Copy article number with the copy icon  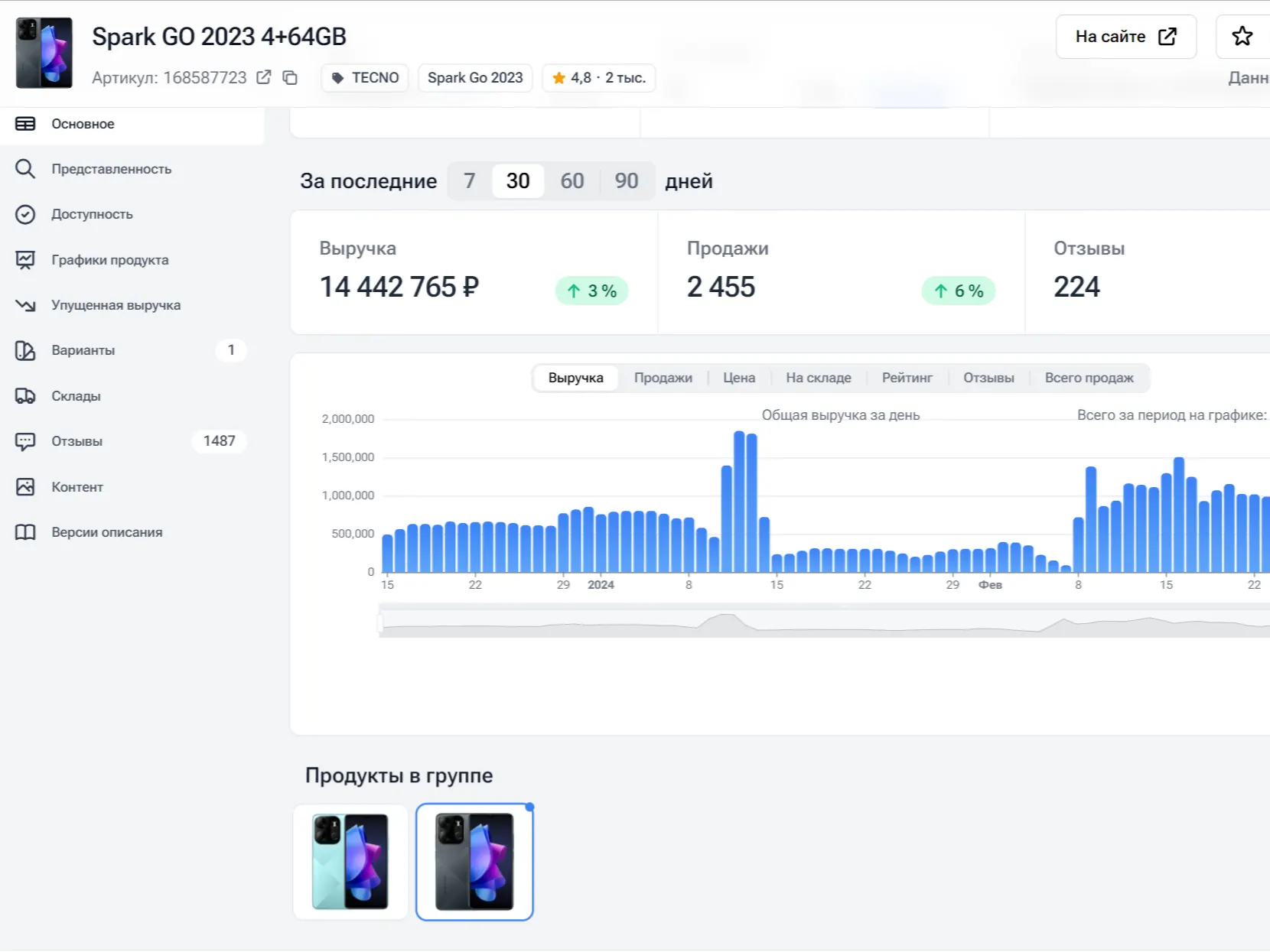pyautogui.click(x=290, y=77)
